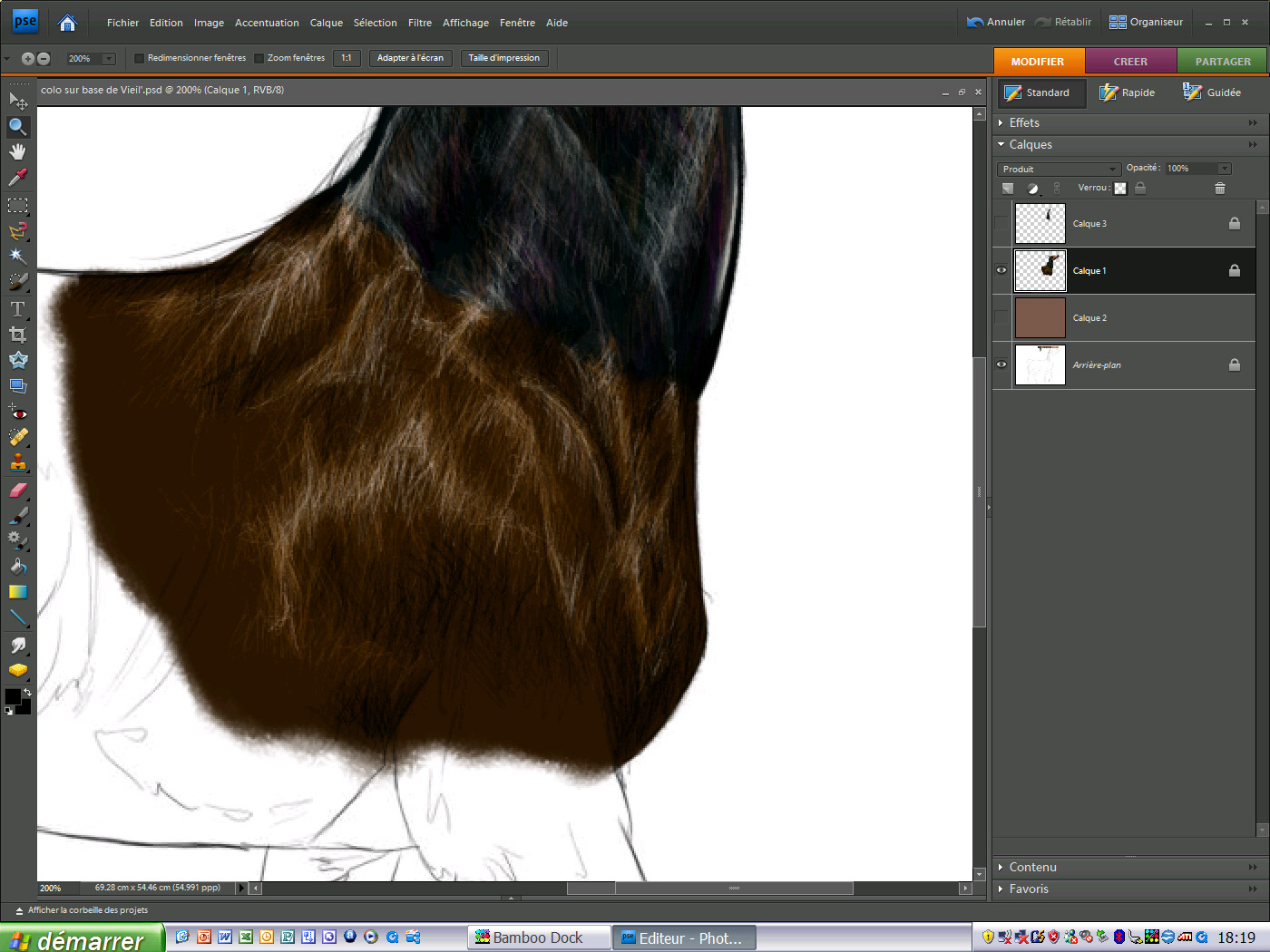Select the Straighten tool
This screenshot has height=952, width=1270.
[17, 385]
